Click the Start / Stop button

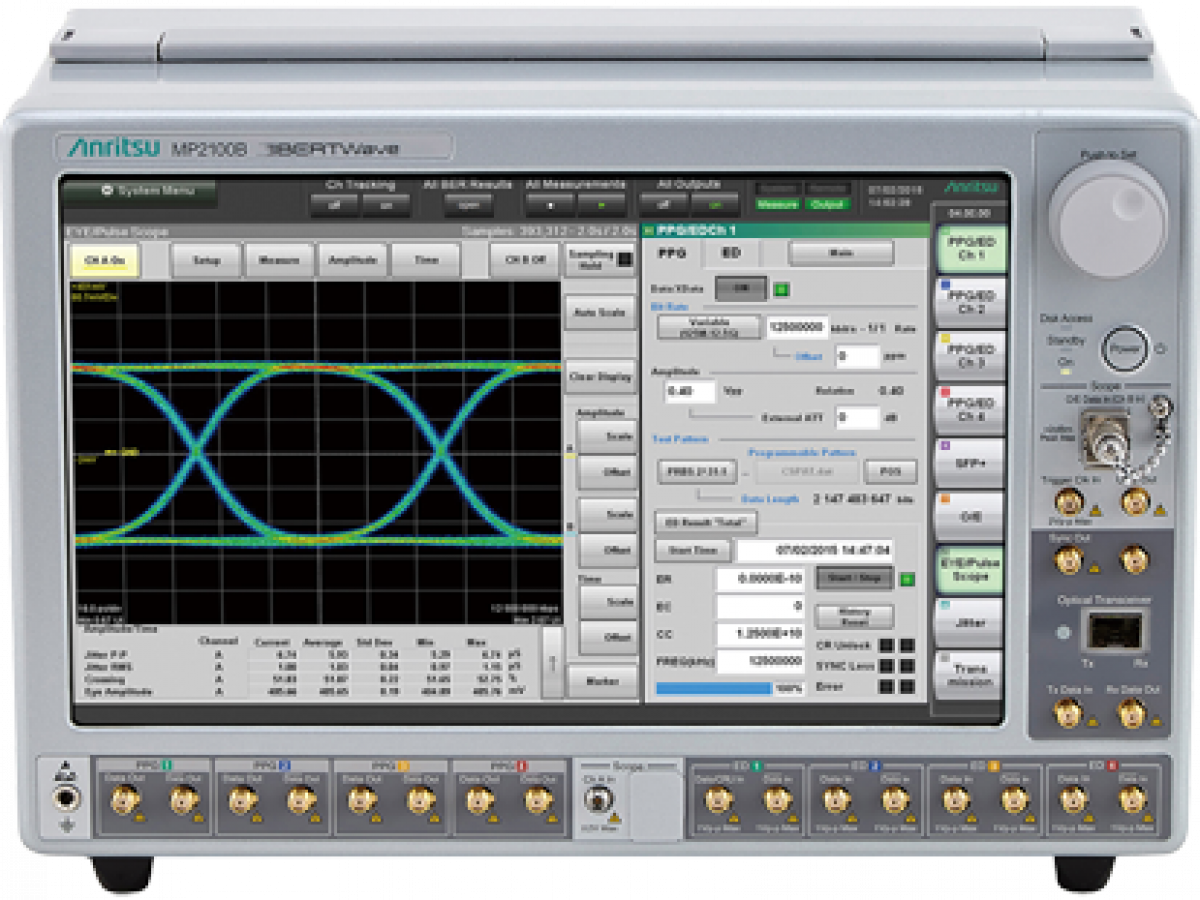pyautogui.click(x=855, y=579)
